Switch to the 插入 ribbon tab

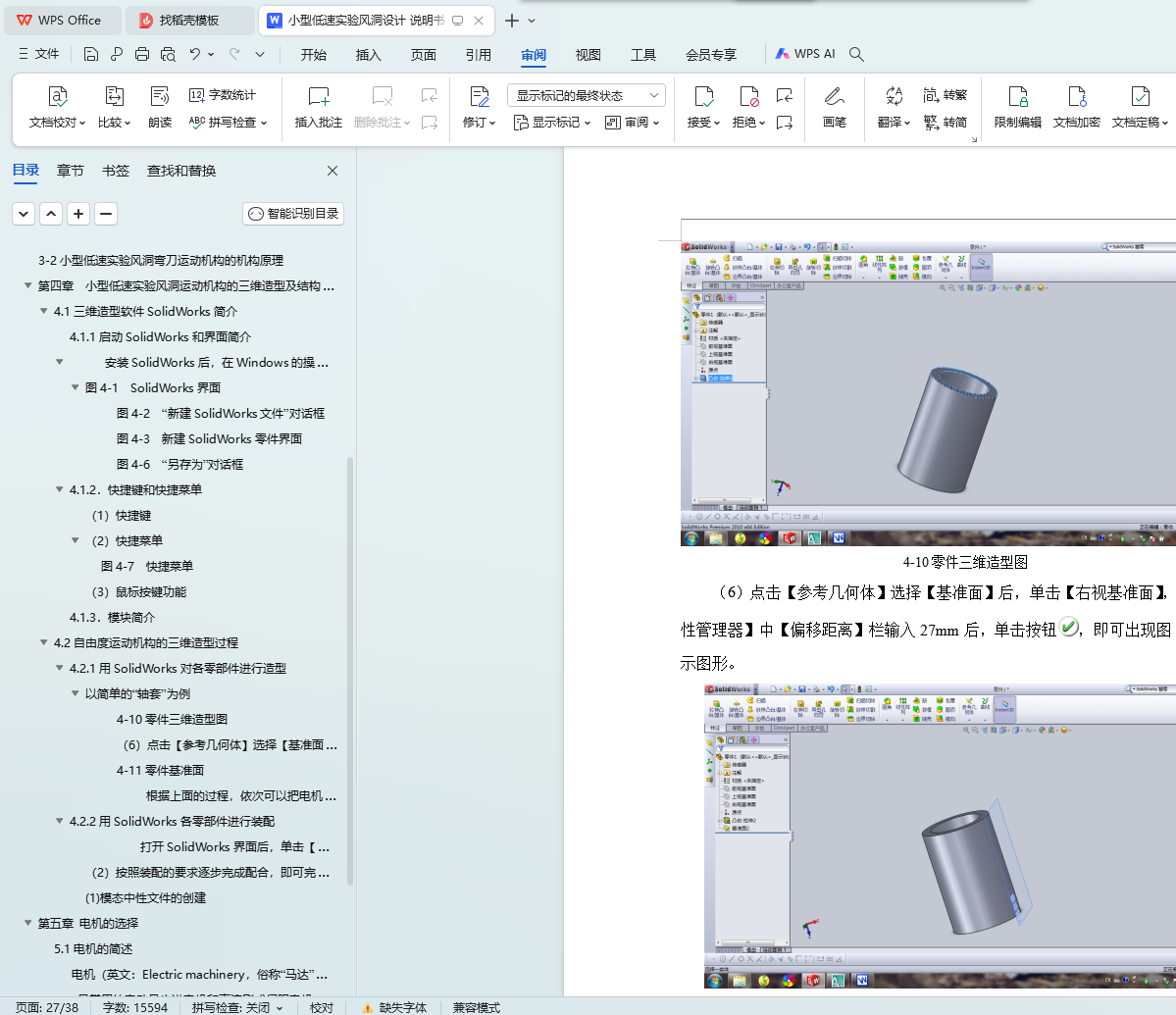(x=368, y=55)
